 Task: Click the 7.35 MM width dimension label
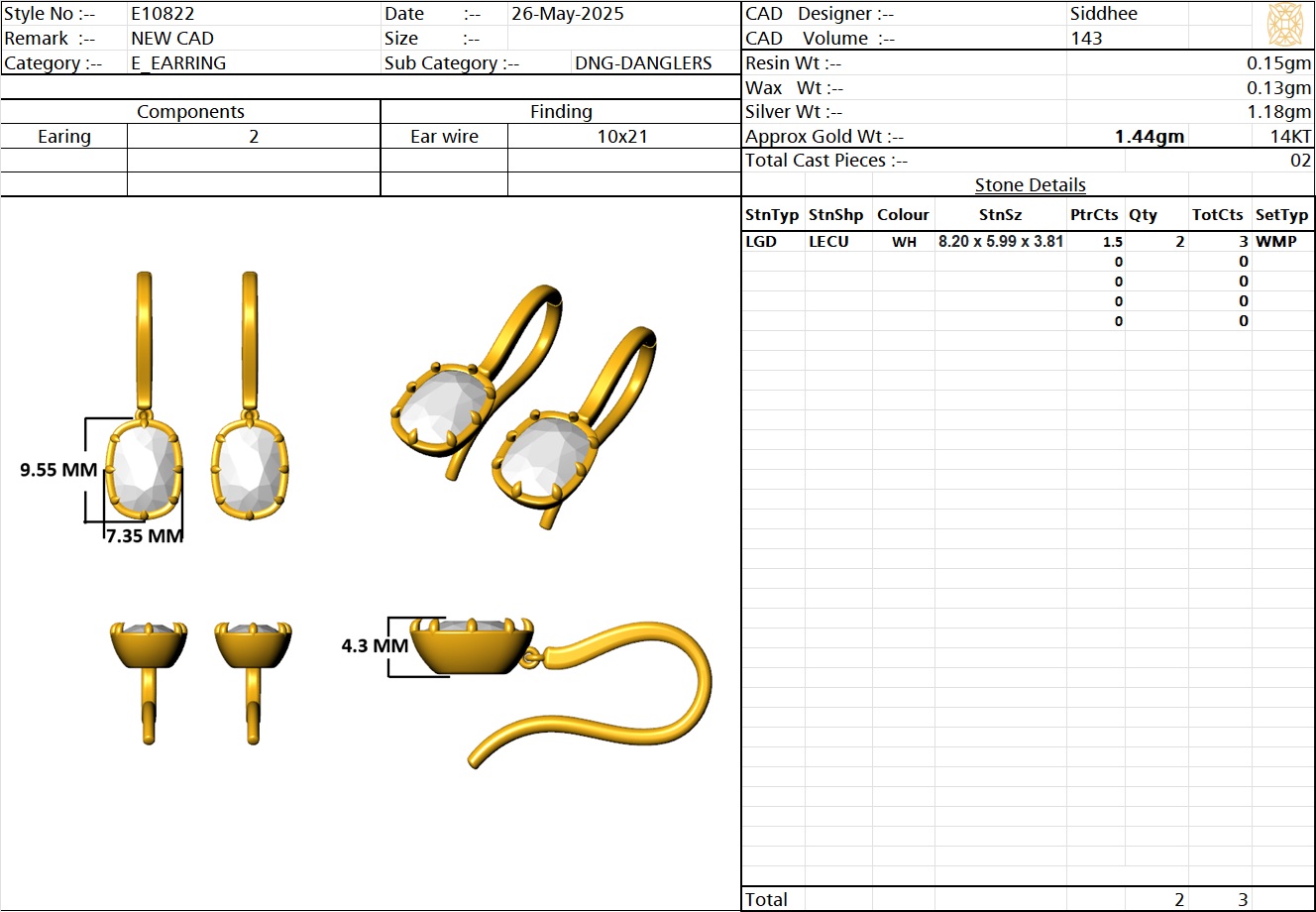[145, 536]
